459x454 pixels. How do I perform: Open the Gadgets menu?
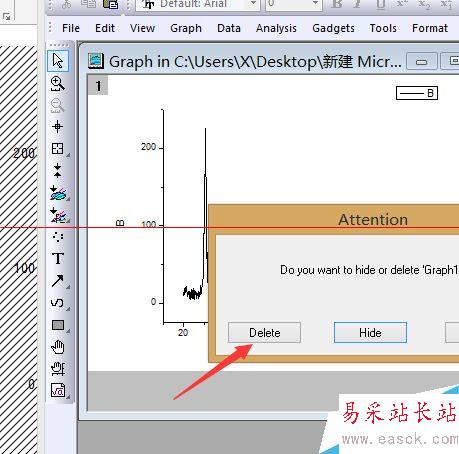point(333,28)
